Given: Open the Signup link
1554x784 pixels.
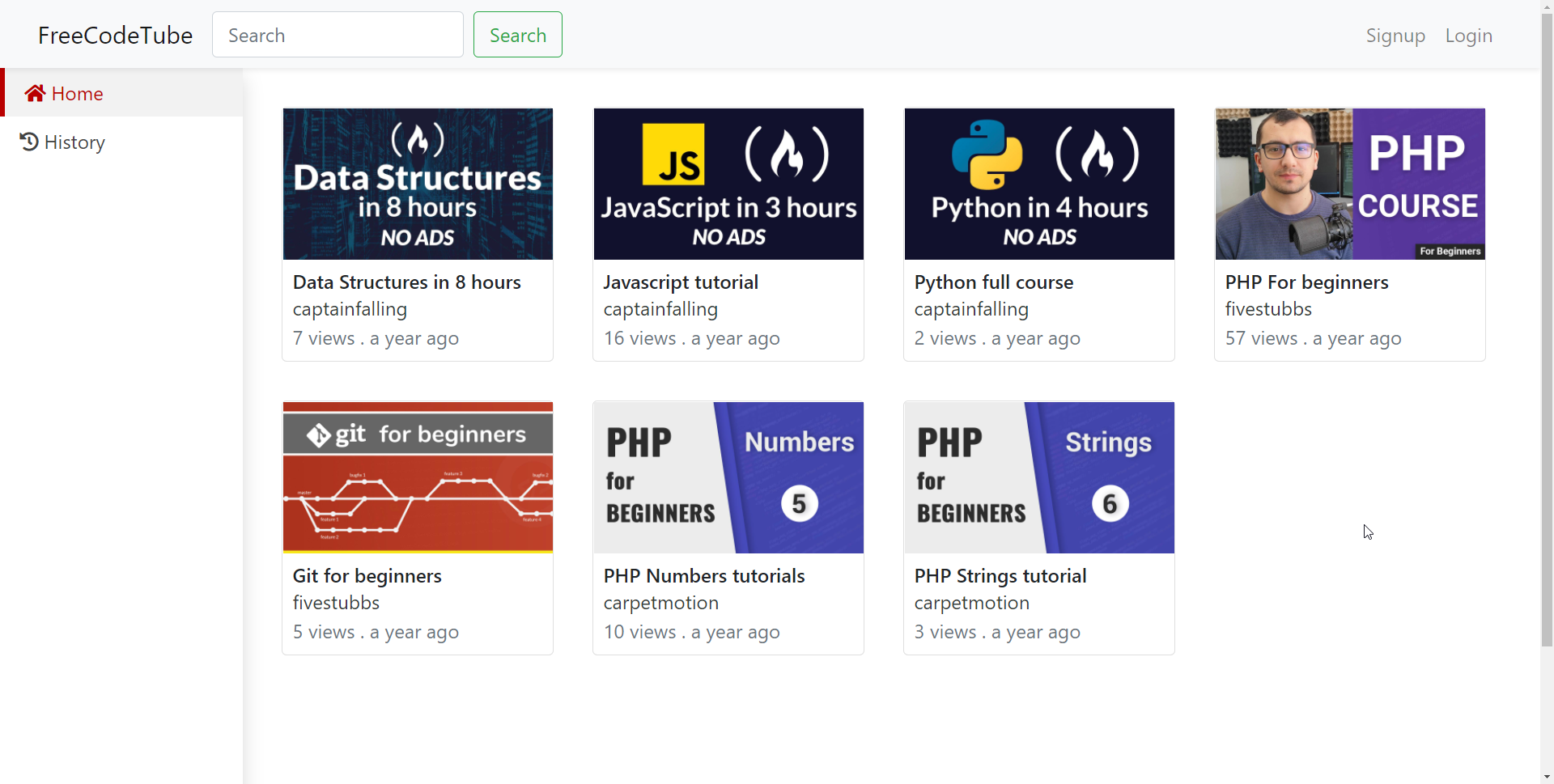Looking at the screenshot, I should [1395, 36].
